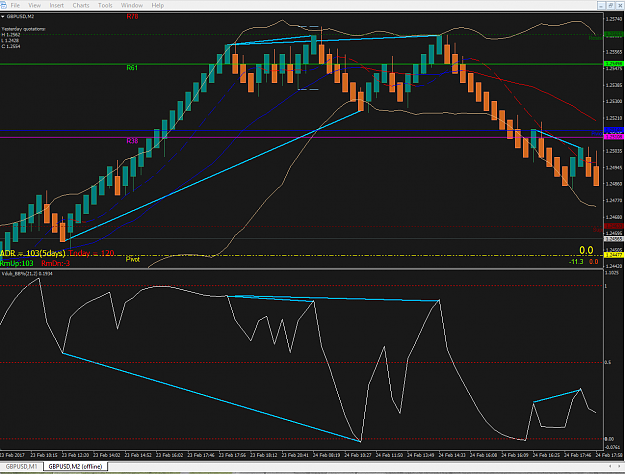Click the R78 level label
This screenshot has width=625, height=474.
pyautogui.click(x=132, y=17)
